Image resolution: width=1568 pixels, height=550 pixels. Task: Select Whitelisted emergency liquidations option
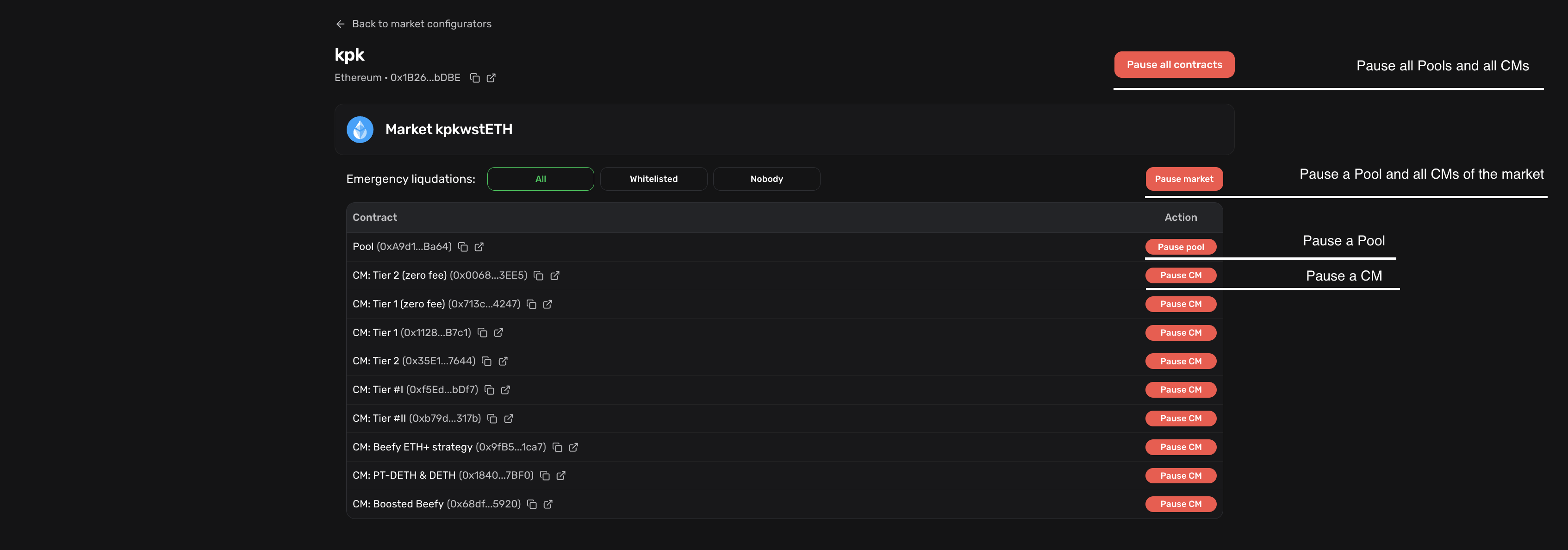(653, 179)
